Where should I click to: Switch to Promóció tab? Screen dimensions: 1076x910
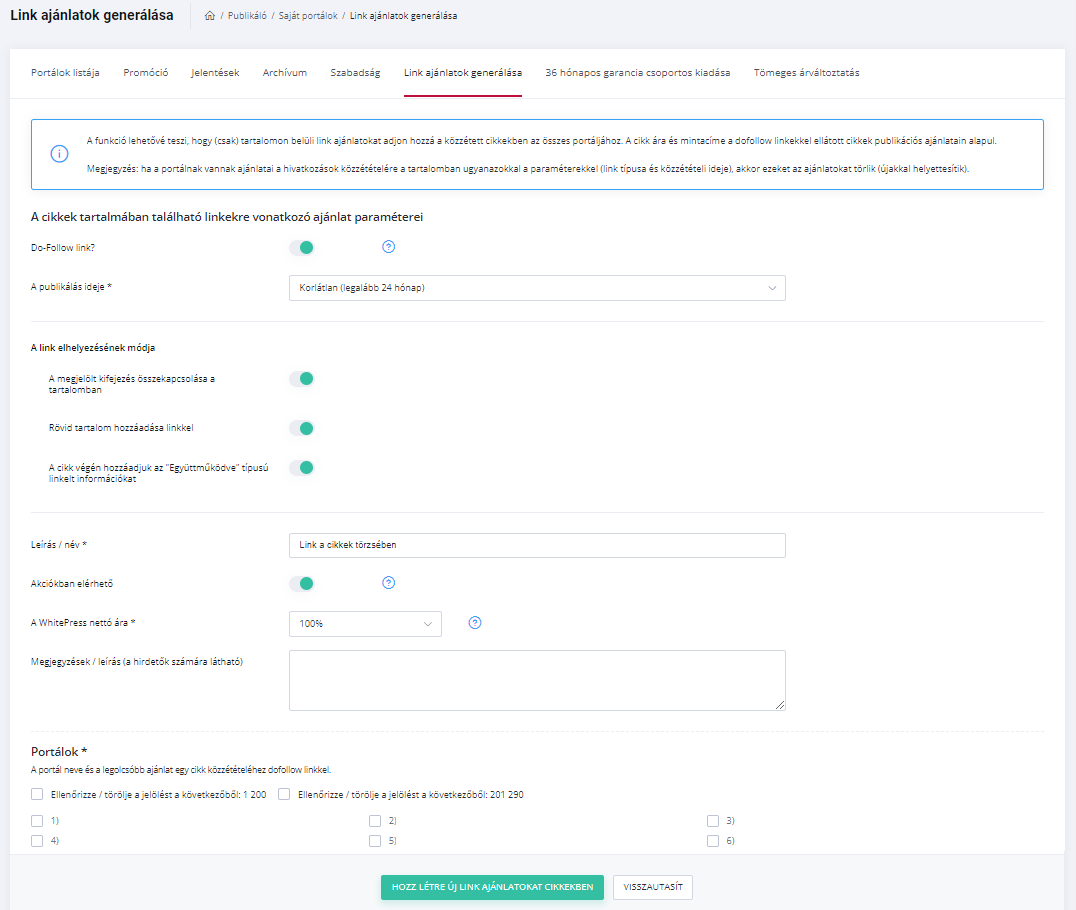tap(145, 73)
